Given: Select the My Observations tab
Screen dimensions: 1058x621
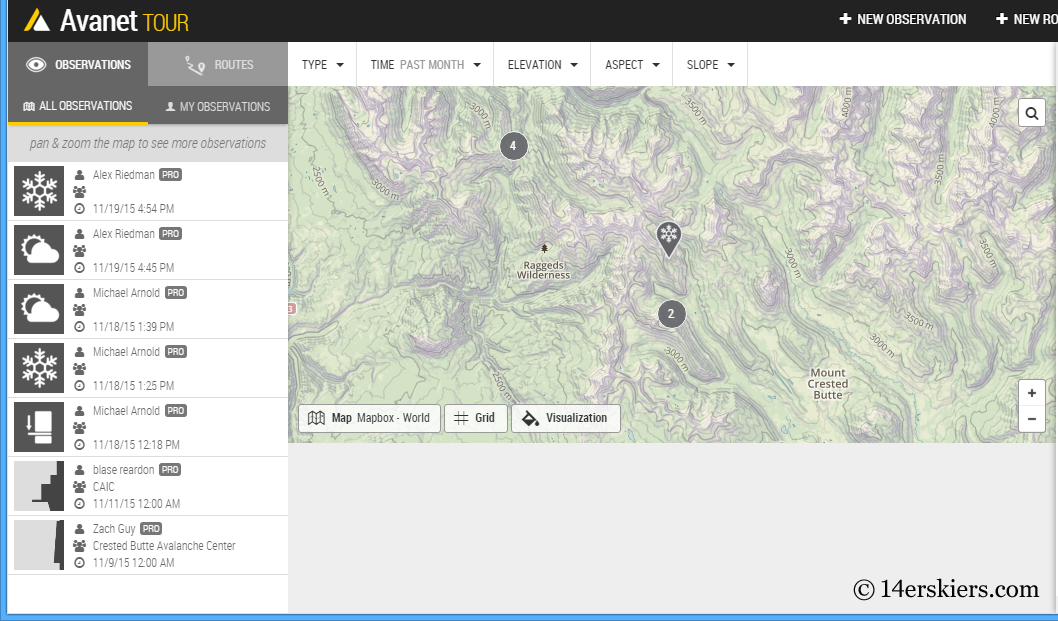Looking at the screenshot, I should click(x=218, y=106).
